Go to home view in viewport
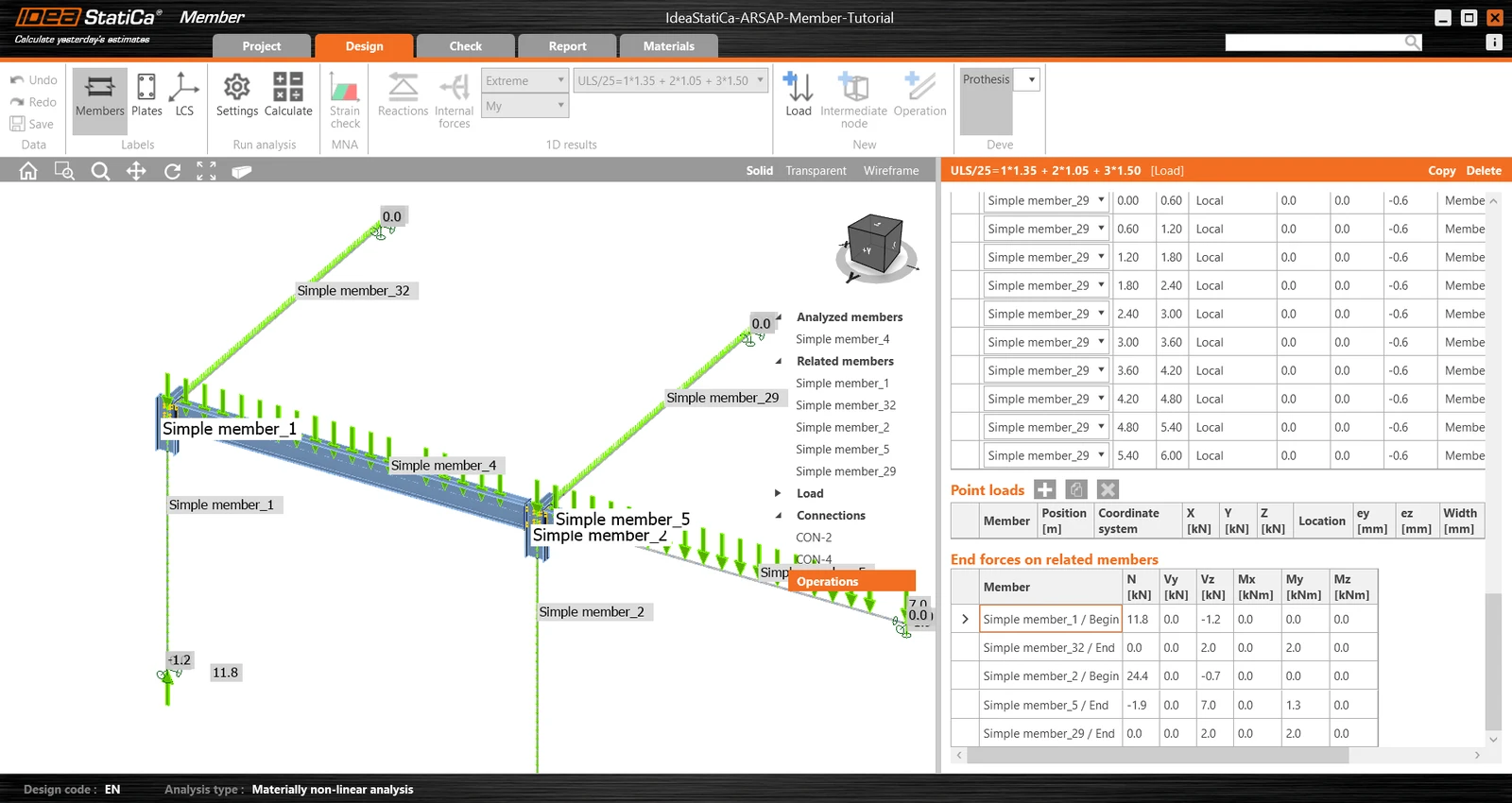The width and height of the screenshot is (1512, 803). point(28,171)
